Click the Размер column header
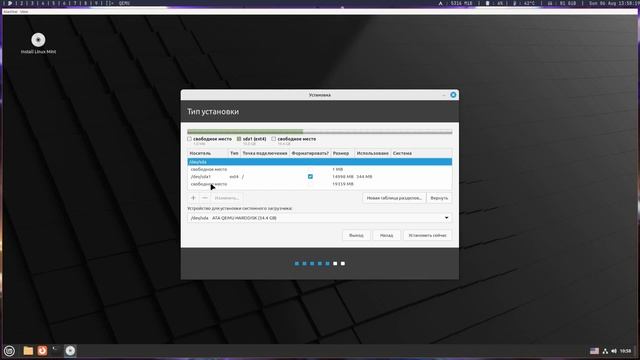Viewport: 640px width, 360px height. (342, 153)
